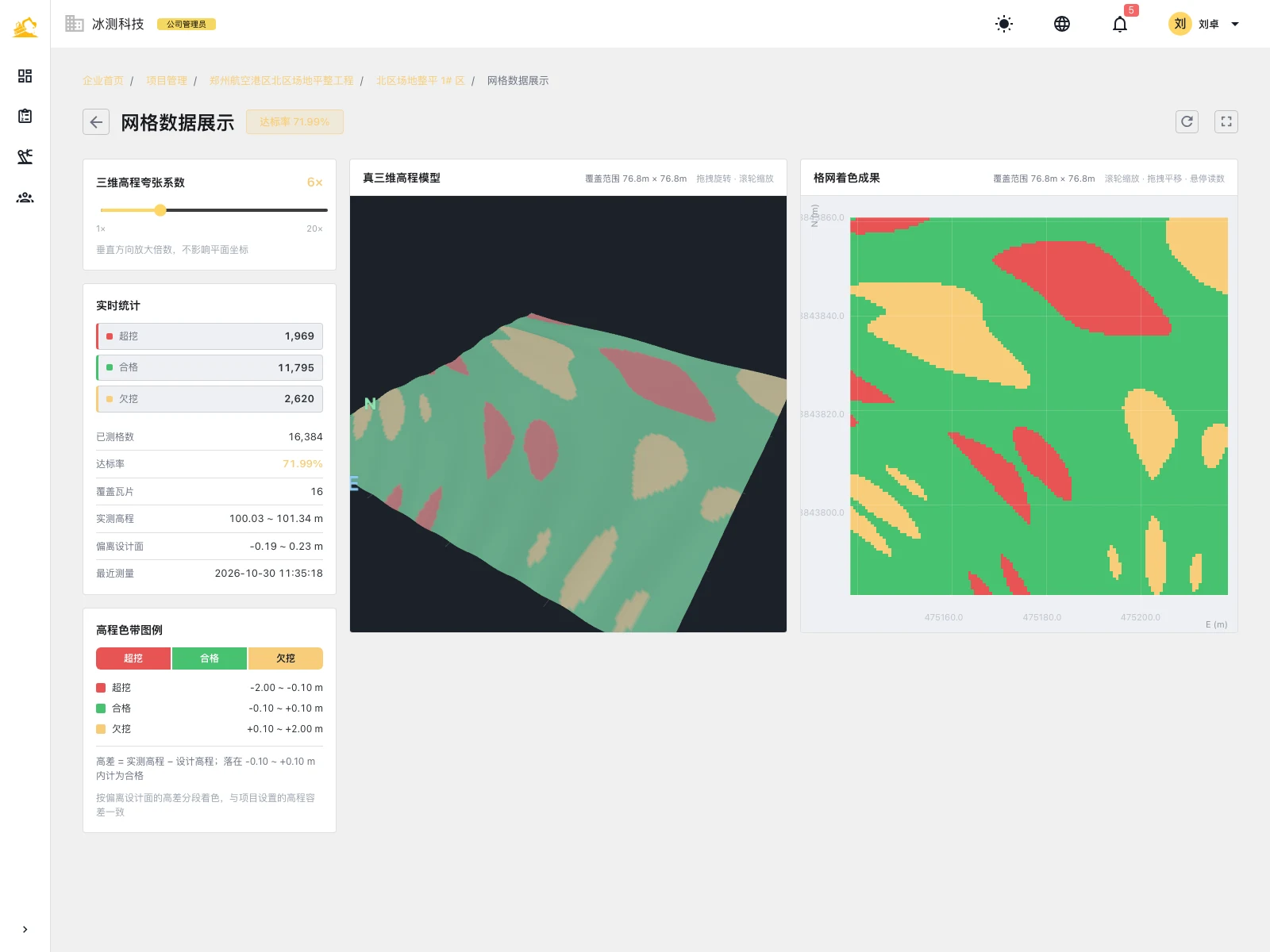Open the language globe icon
Image resolution: width=1270 pixels, height=952 pixels.
pos(1062,24)
